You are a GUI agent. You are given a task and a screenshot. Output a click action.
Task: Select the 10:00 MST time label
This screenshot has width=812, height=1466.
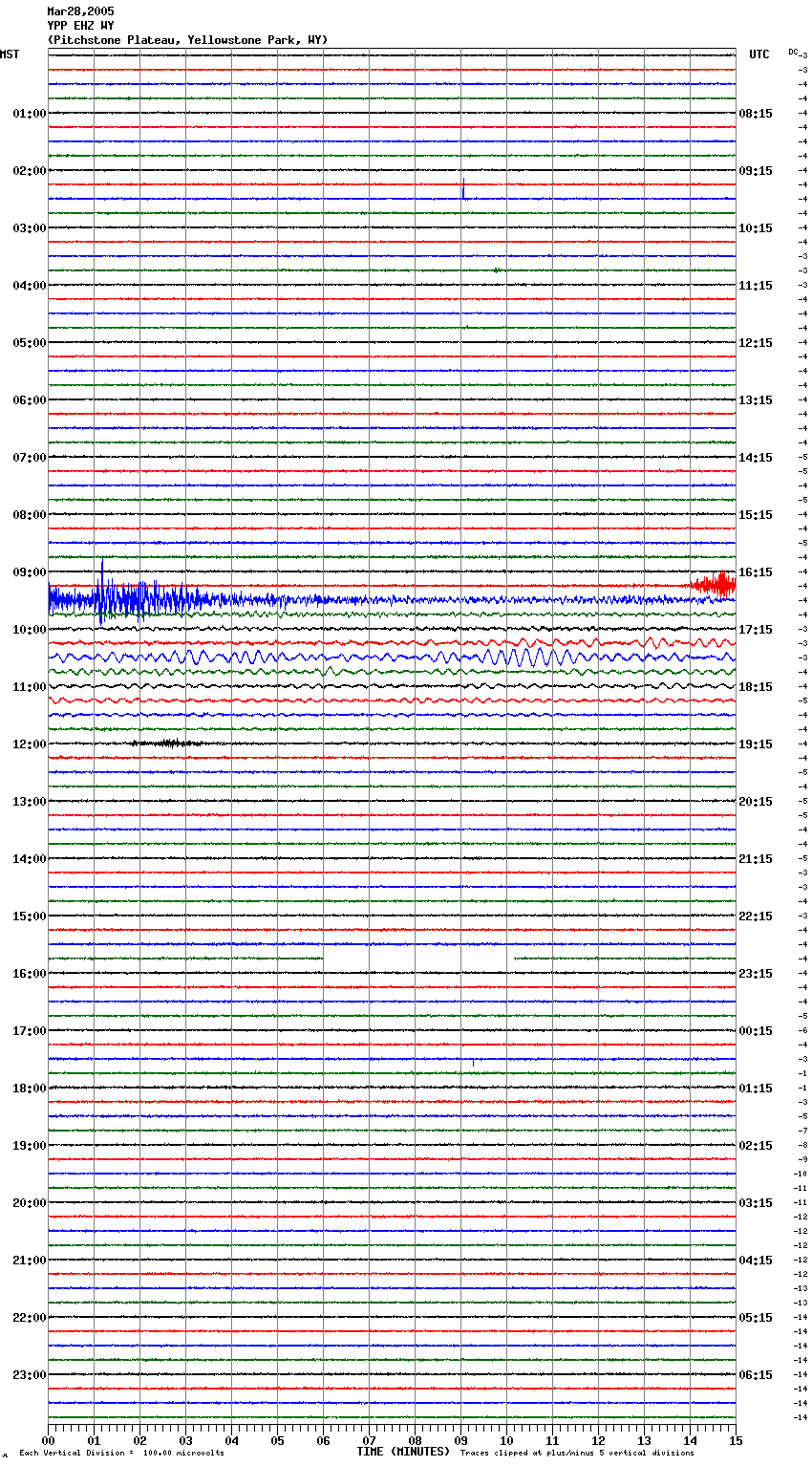[x=29, y=630]
